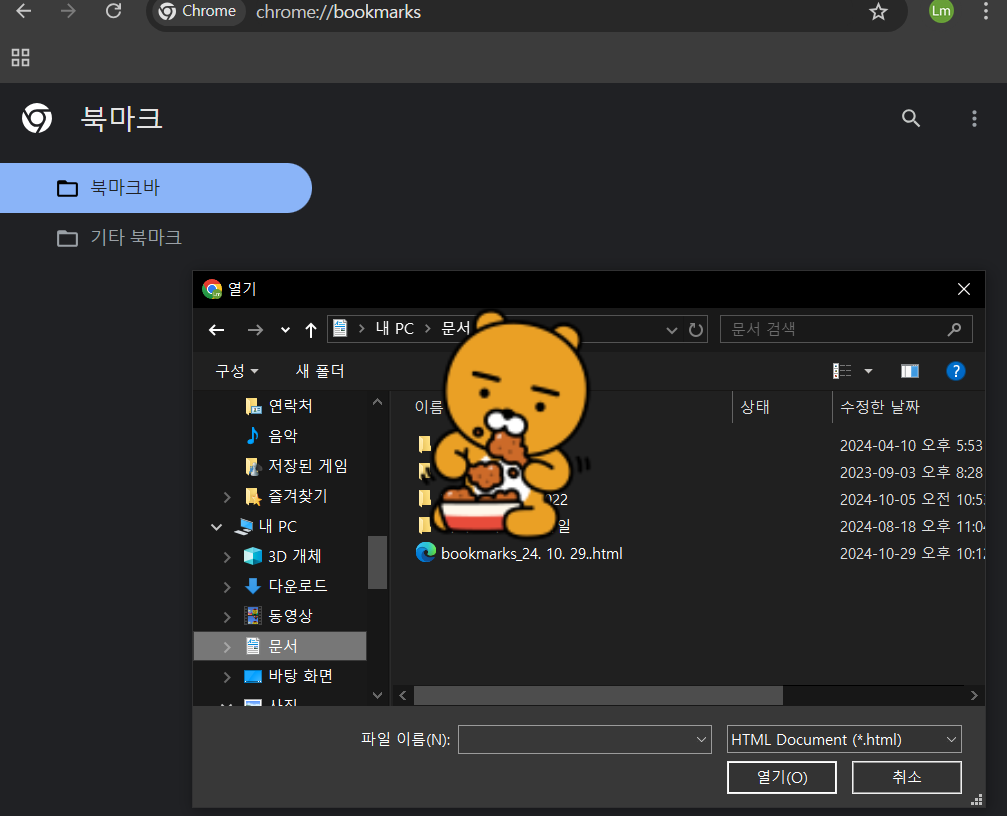Click the 열기(O) button
This screenshot has width=1007, height=816.
(782, 777)
